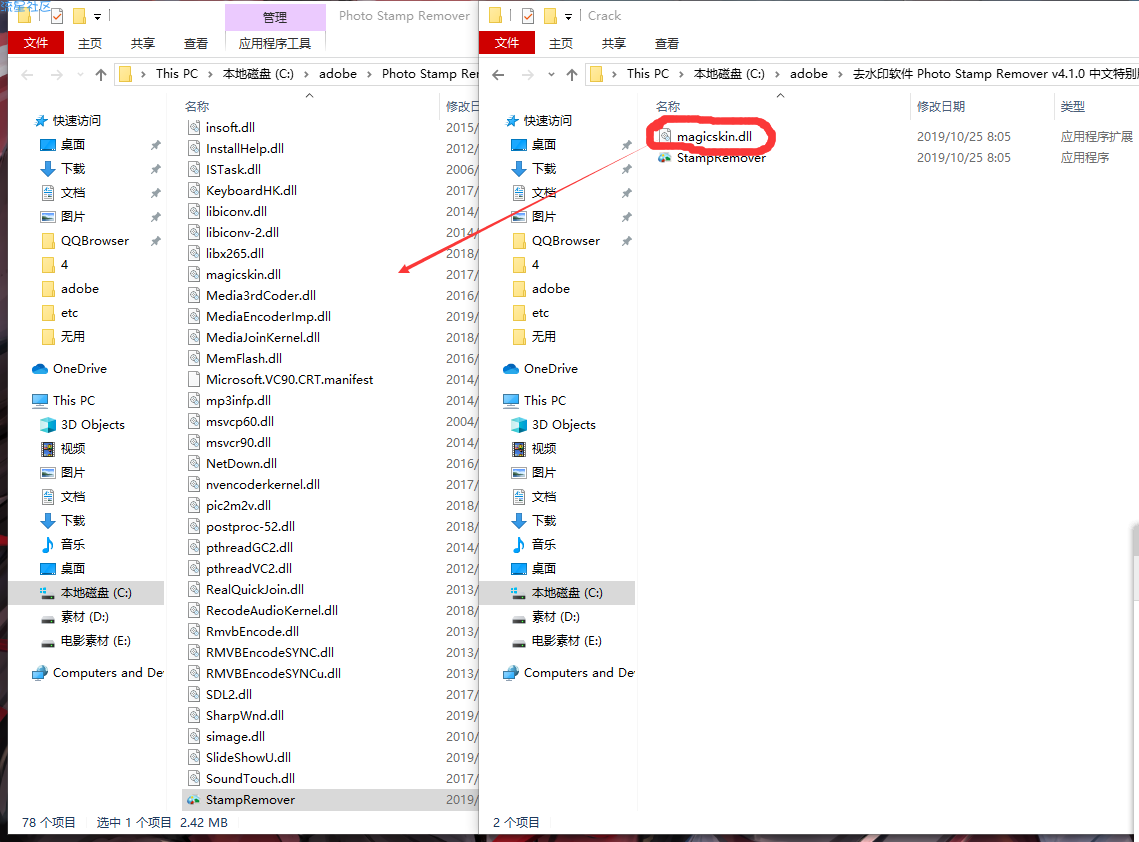This screenshot has width=1139, height=842.
Task: Open Computers and Devices in left navigation pane
Action: tap(108, 673)
